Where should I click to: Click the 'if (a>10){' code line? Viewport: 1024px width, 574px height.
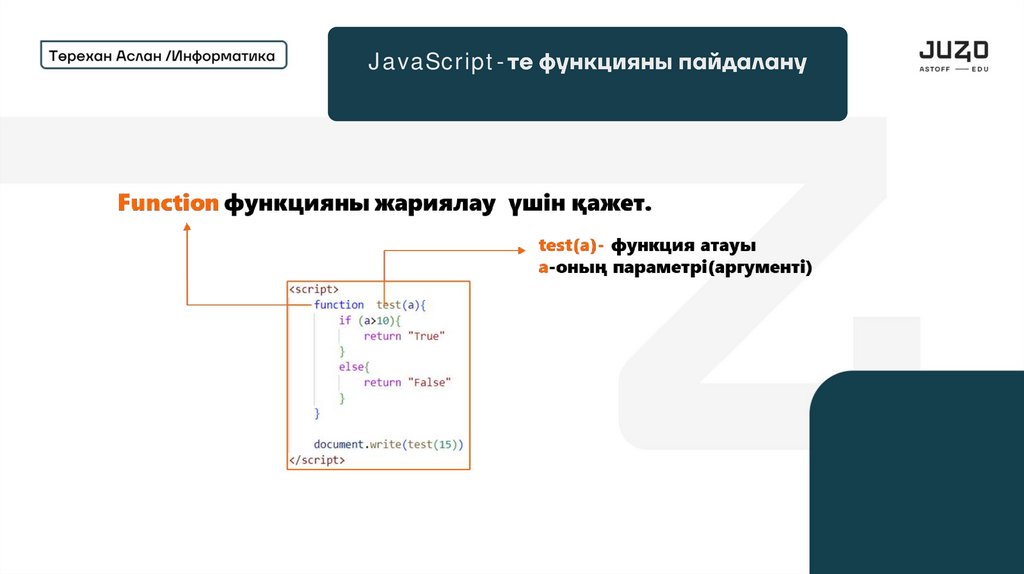(x=370, y=320)
